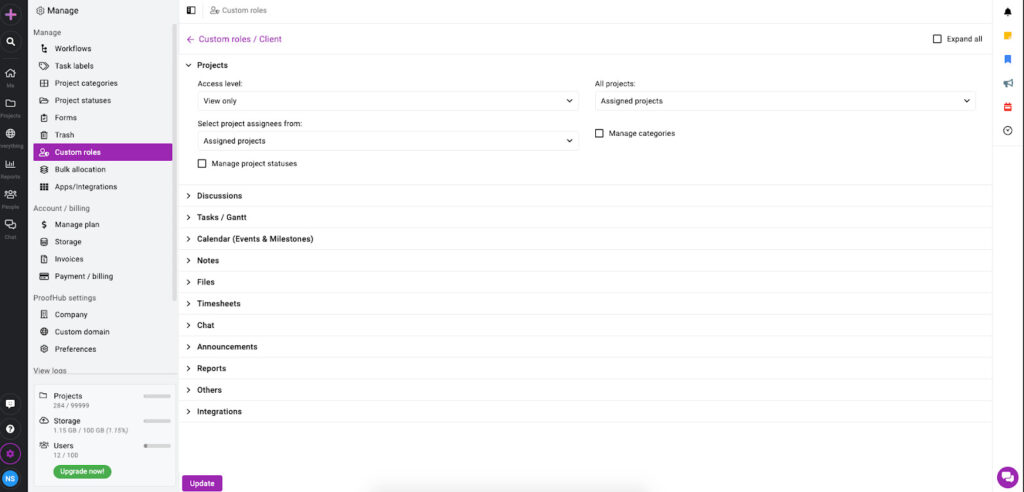
Task: Open the All projects dropdown
Action: [x=785, y=101]
